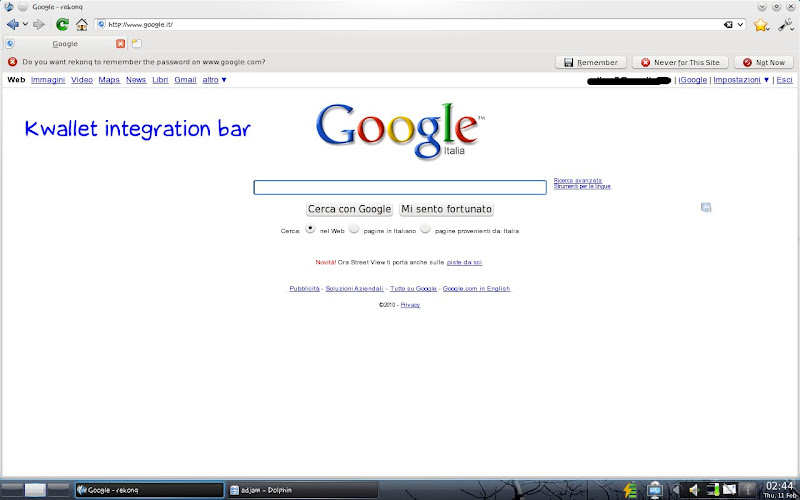Open the battery power tray icon
This screenshot has height=500, width=800.
631,490
